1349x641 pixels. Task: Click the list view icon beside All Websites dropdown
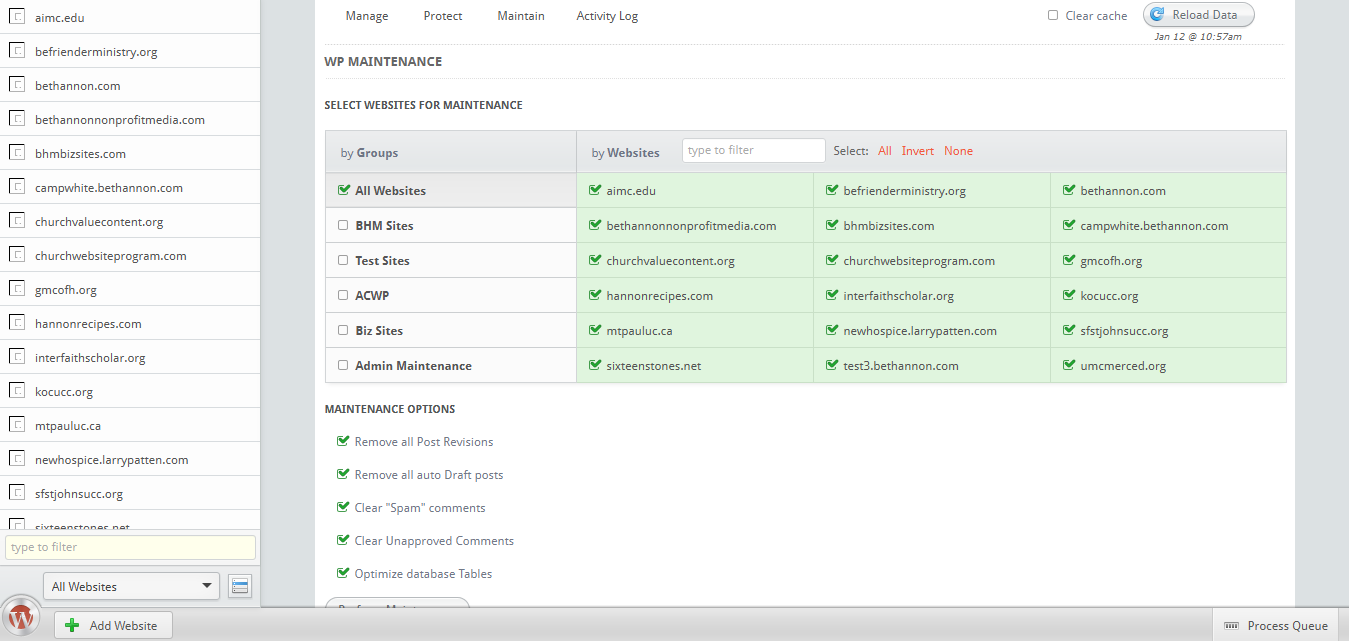click(239, 586)
